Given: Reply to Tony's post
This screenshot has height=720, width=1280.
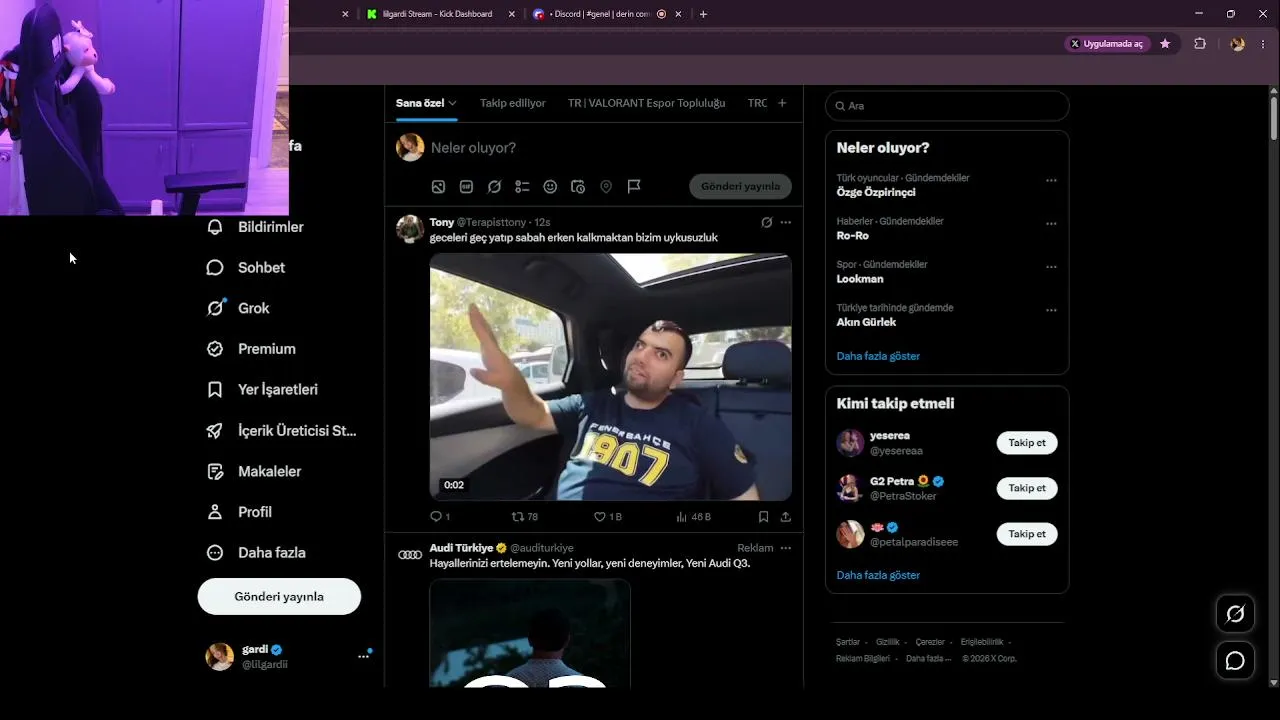Looking at the screenshot, I should pos(436,517).
